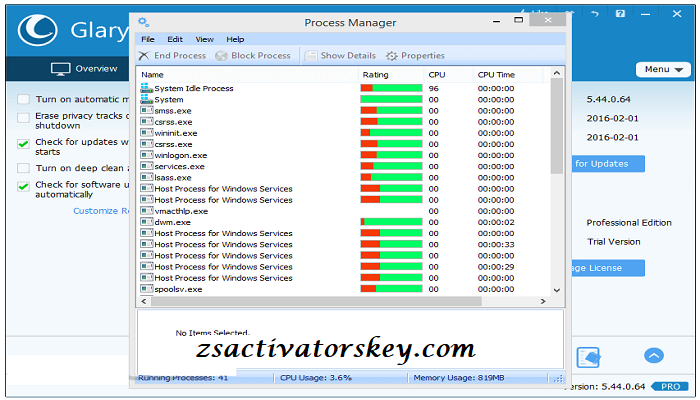
Task: Click the icon beside services.exe
Action: (x=146, y=166)
